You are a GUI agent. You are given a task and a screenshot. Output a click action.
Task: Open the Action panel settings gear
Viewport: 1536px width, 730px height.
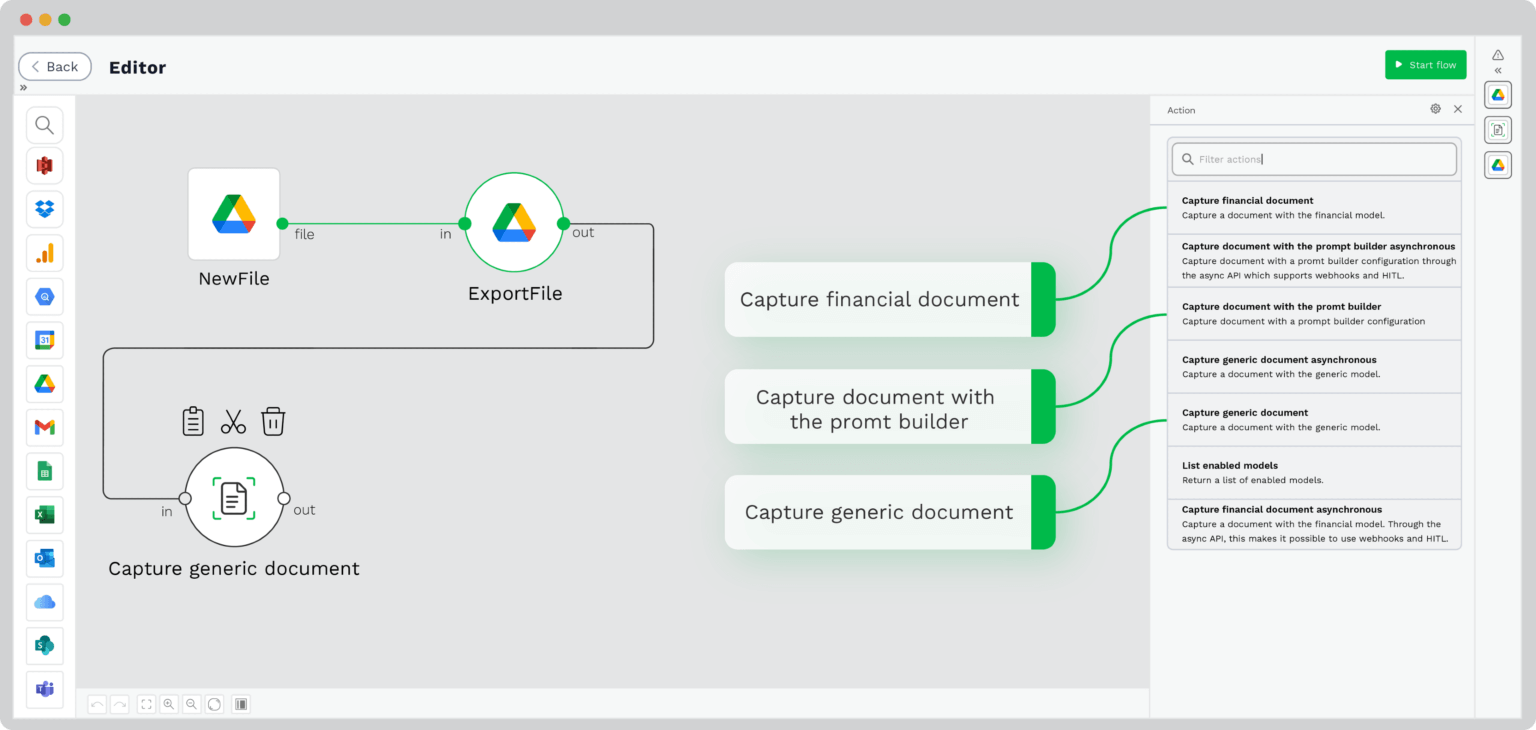pyautogui.click(x=1435, y=109)
